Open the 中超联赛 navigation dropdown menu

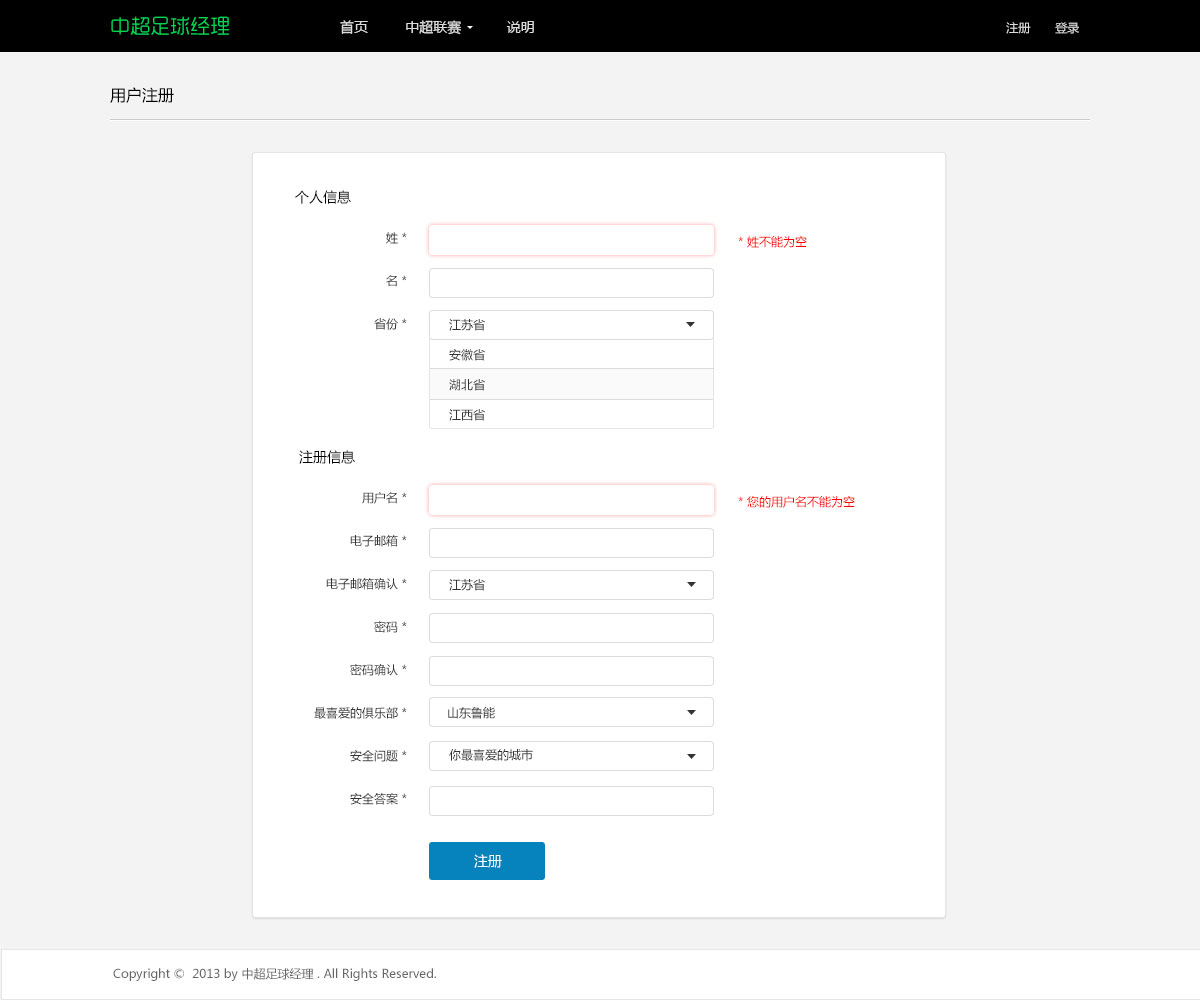[438, 28]
